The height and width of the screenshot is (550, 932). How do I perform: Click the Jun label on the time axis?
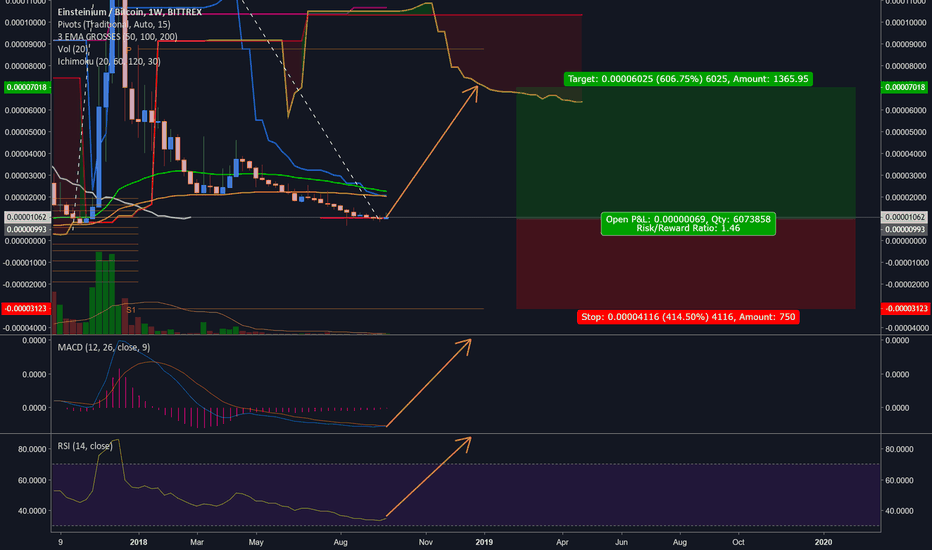coord(621,542)
